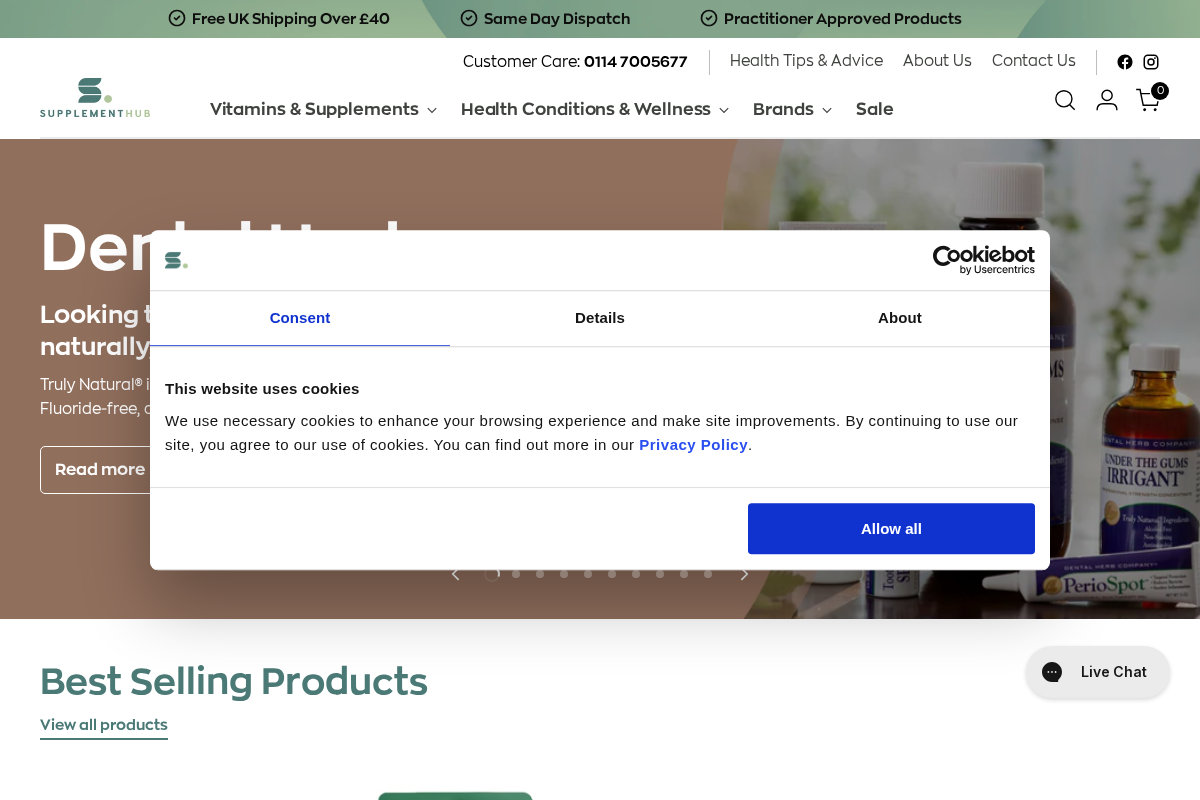Open the Health Conditions & Wellness dropdown
The height and width of the screenshot is (800, 1200).
(x=594, y=110)
